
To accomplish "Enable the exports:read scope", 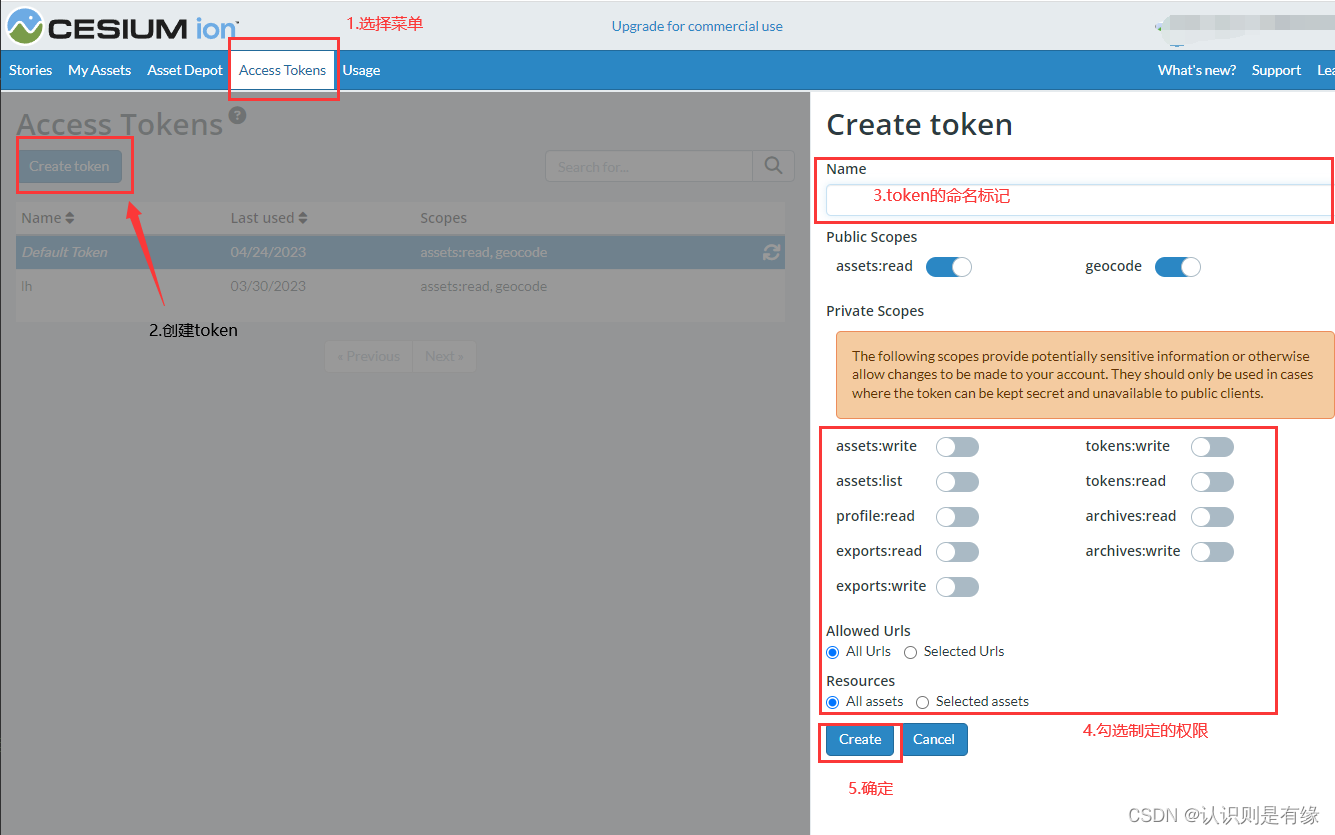I will [957, 552].
